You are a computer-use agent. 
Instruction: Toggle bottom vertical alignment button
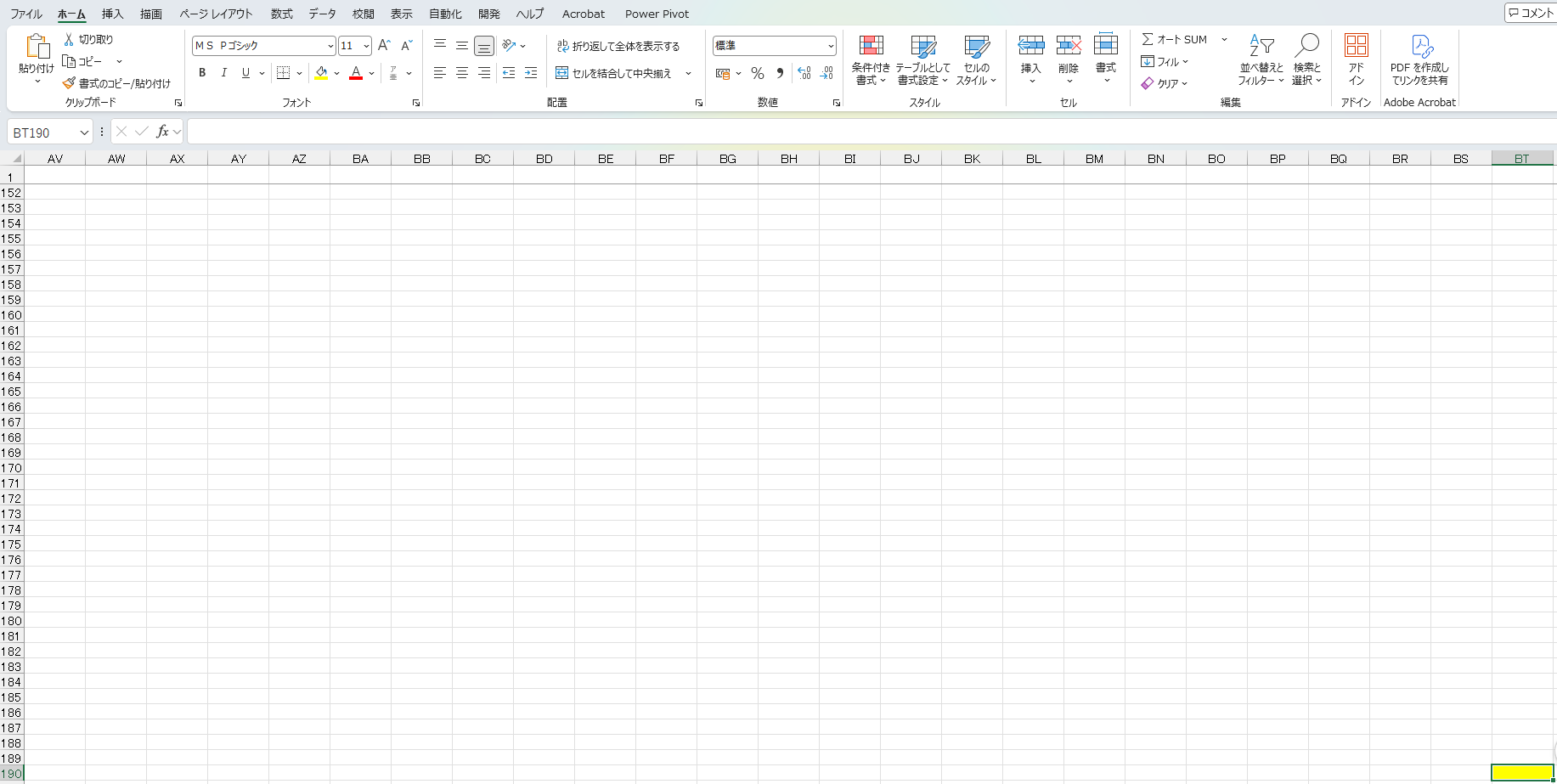pos(484,46)
